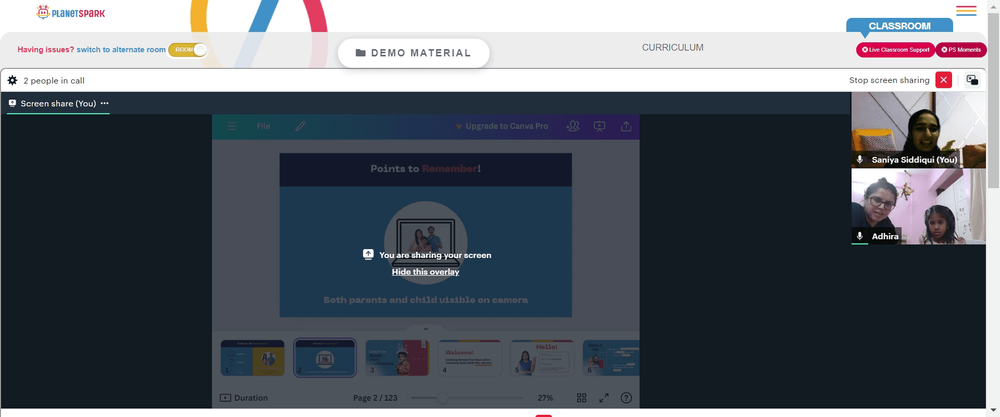Open the screen share more options dots
The height and width of the screenshot is (417, 1000).
coord(105,103)
